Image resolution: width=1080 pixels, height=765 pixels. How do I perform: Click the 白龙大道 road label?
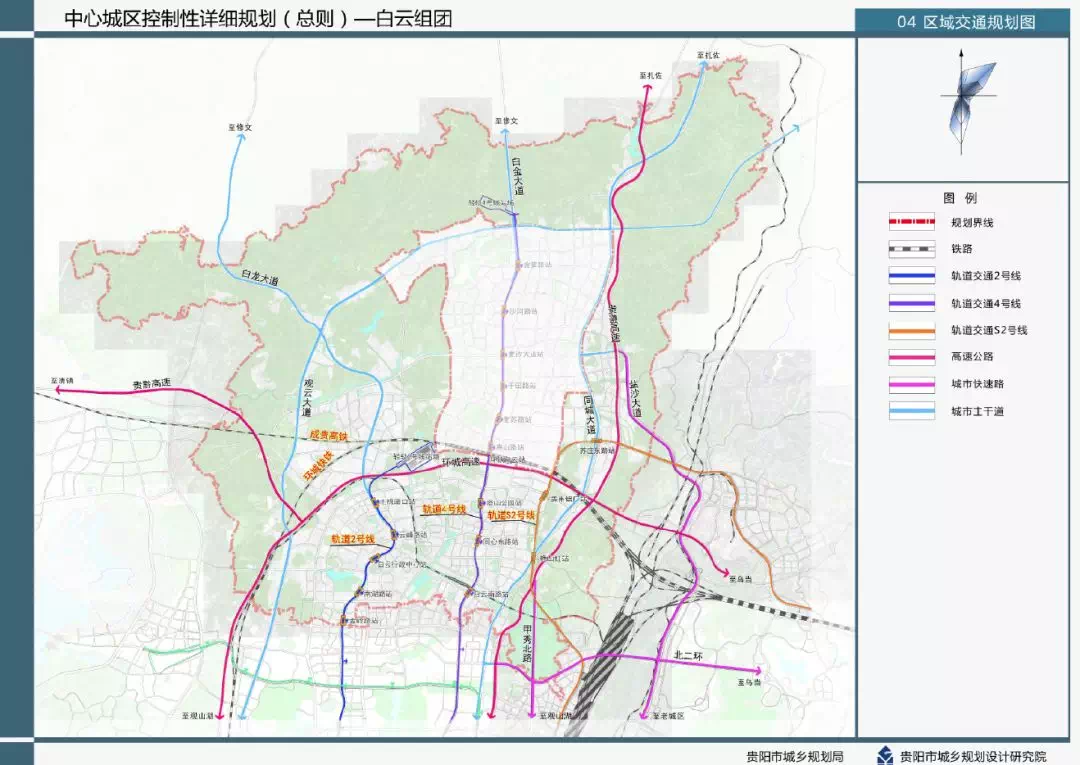click(x=260, y=277)
